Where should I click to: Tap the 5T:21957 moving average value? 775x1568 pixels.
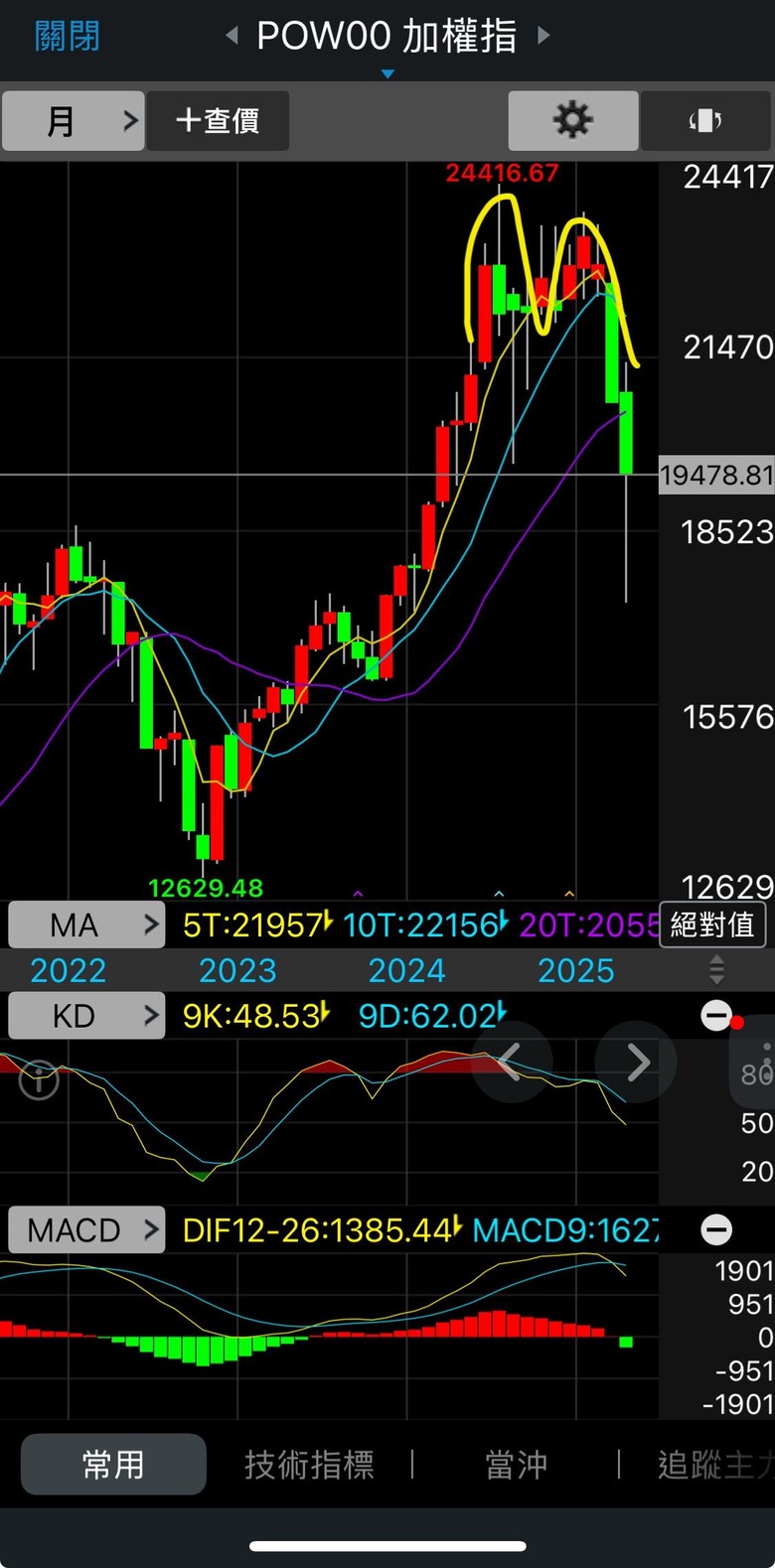tap(255, 926)
